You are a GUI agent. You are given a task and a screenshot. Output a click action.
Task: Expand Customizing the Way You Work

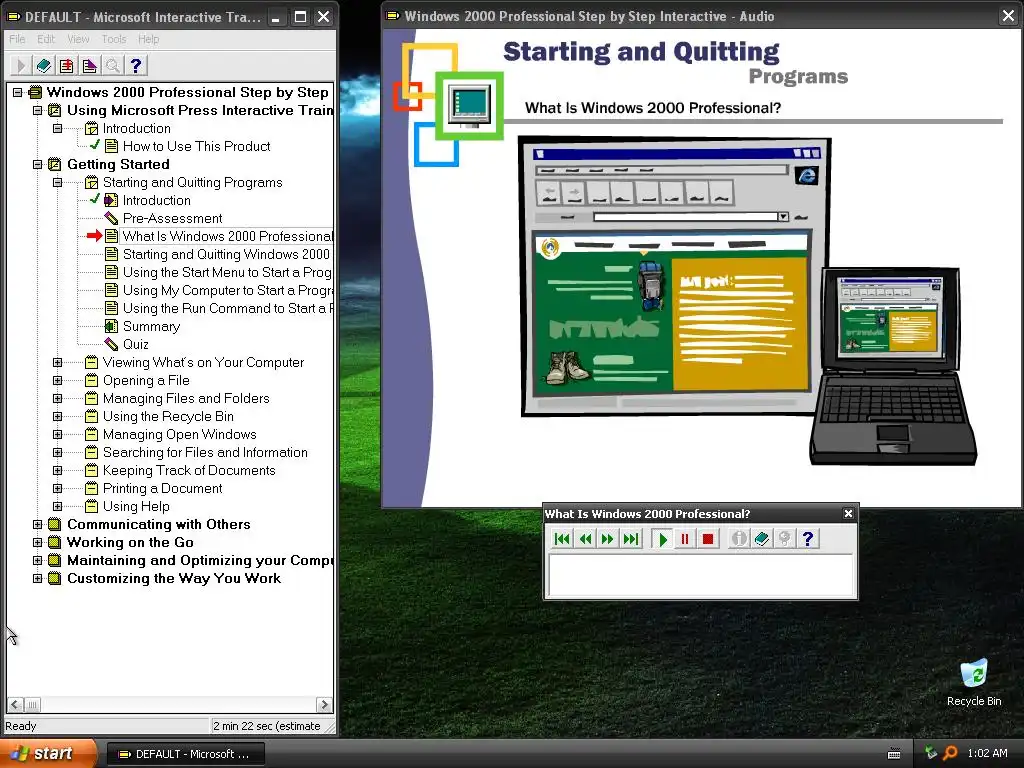tap(37, 578)
